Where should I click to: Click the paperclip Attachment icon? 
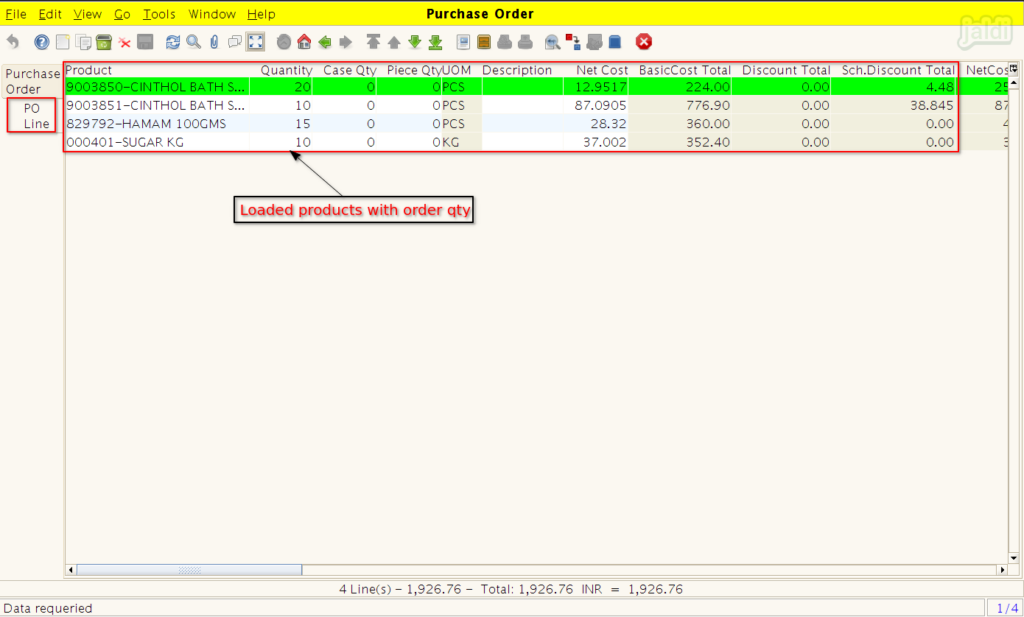(214, 42)
